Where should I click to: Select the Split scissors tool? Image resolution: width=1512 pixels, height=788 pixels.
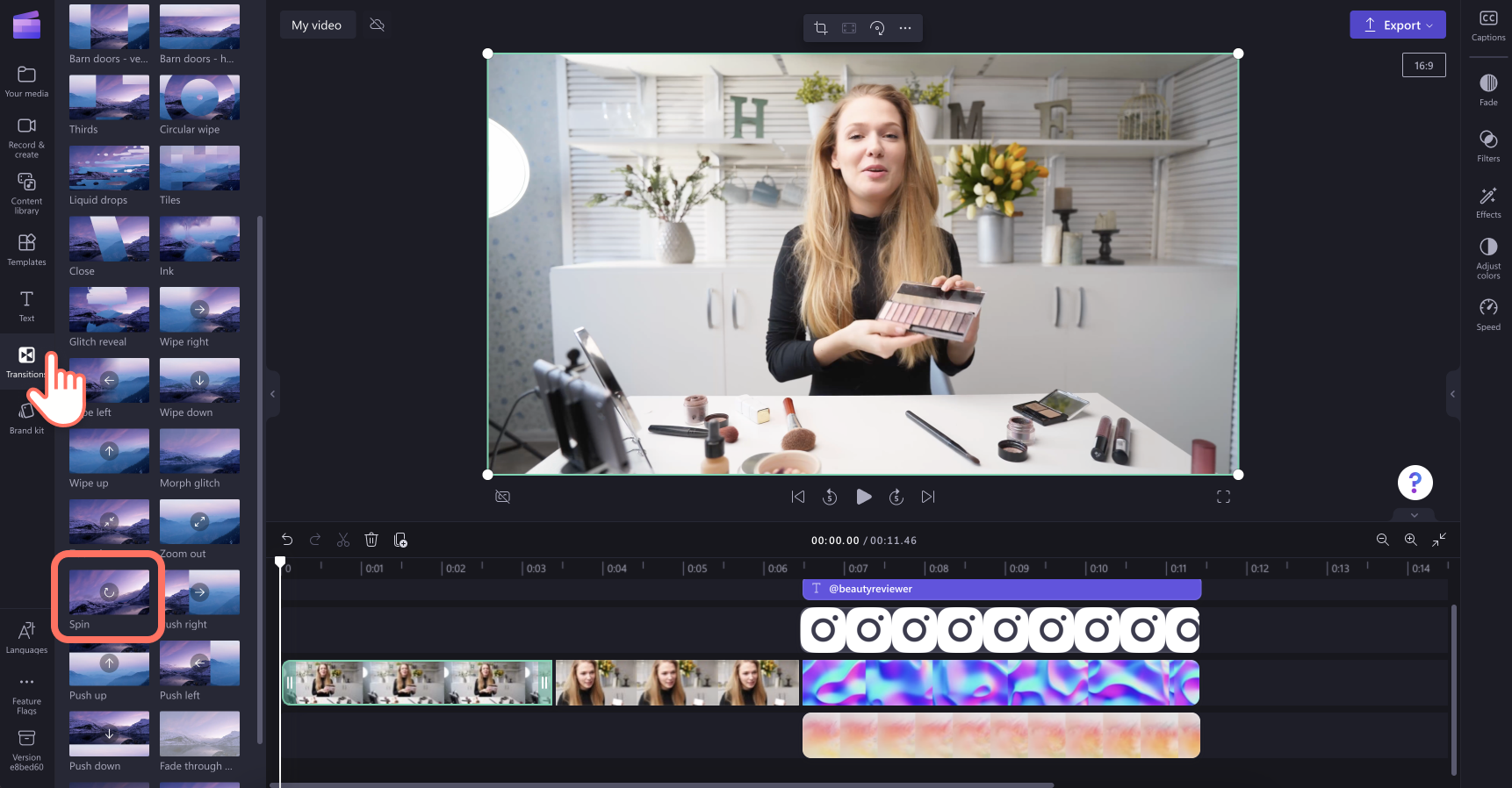point(343,540)
